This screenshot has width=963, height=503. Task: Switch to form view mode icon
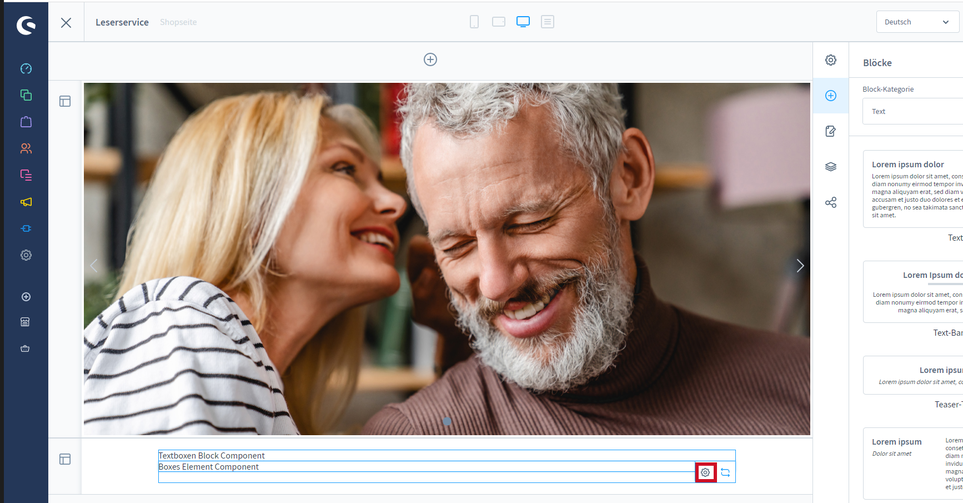coord(547,22)
